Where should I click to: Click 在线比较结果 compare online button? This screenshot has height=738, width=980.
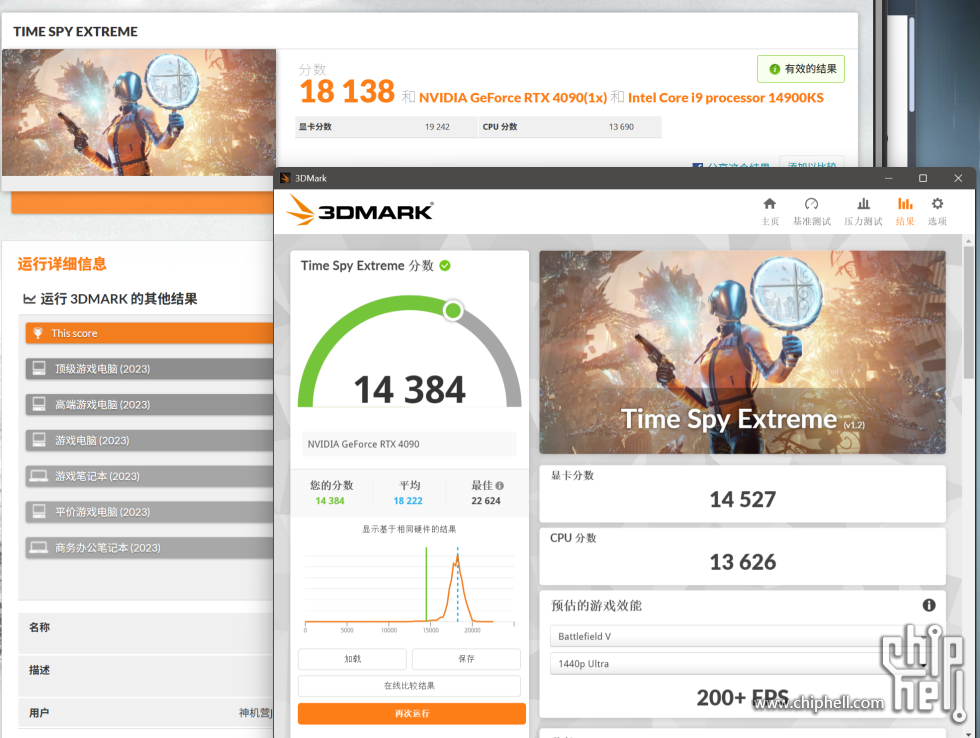[x=410, y=686]
